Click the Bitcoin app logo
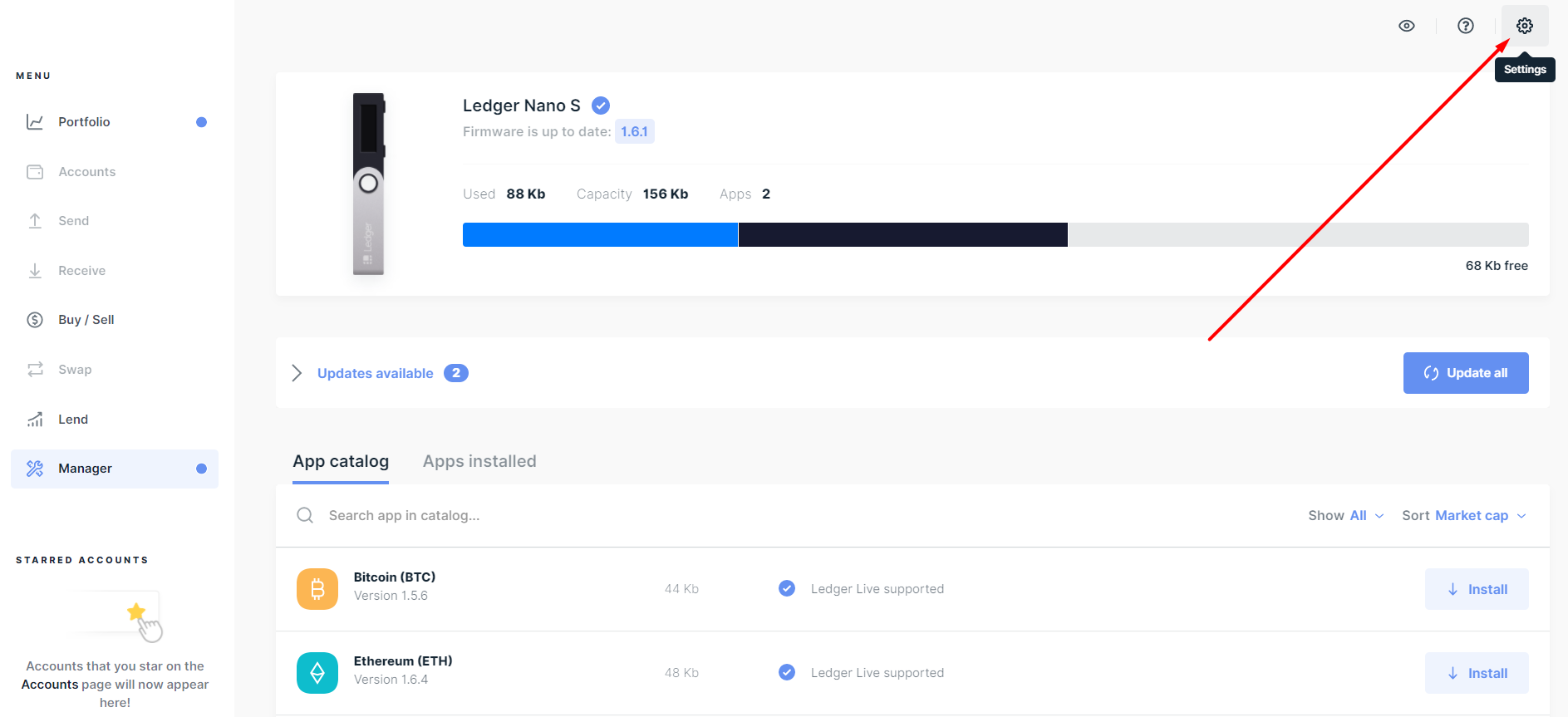The width and height of the screenshot is (1568, 717). (317, 589)
